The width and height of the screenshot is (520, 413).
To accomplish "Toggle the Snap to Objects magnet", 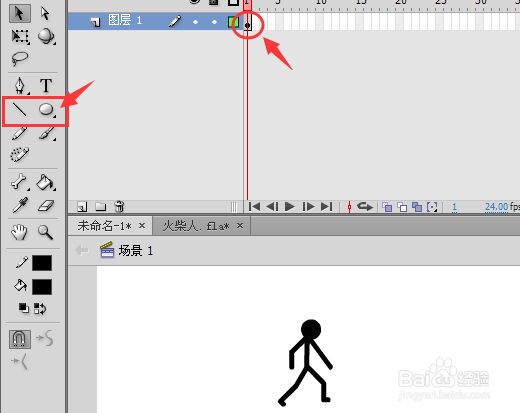I will 20,339.
